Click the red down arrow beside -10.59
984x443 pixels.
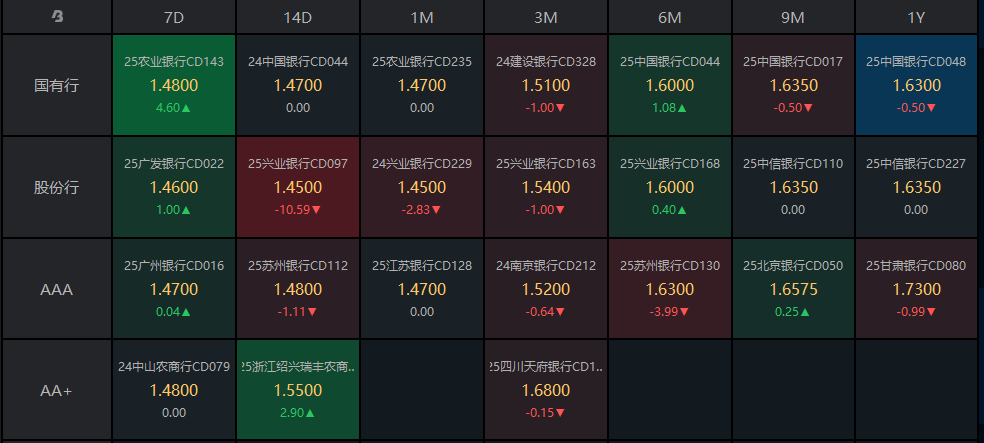(x=319, y=209)
